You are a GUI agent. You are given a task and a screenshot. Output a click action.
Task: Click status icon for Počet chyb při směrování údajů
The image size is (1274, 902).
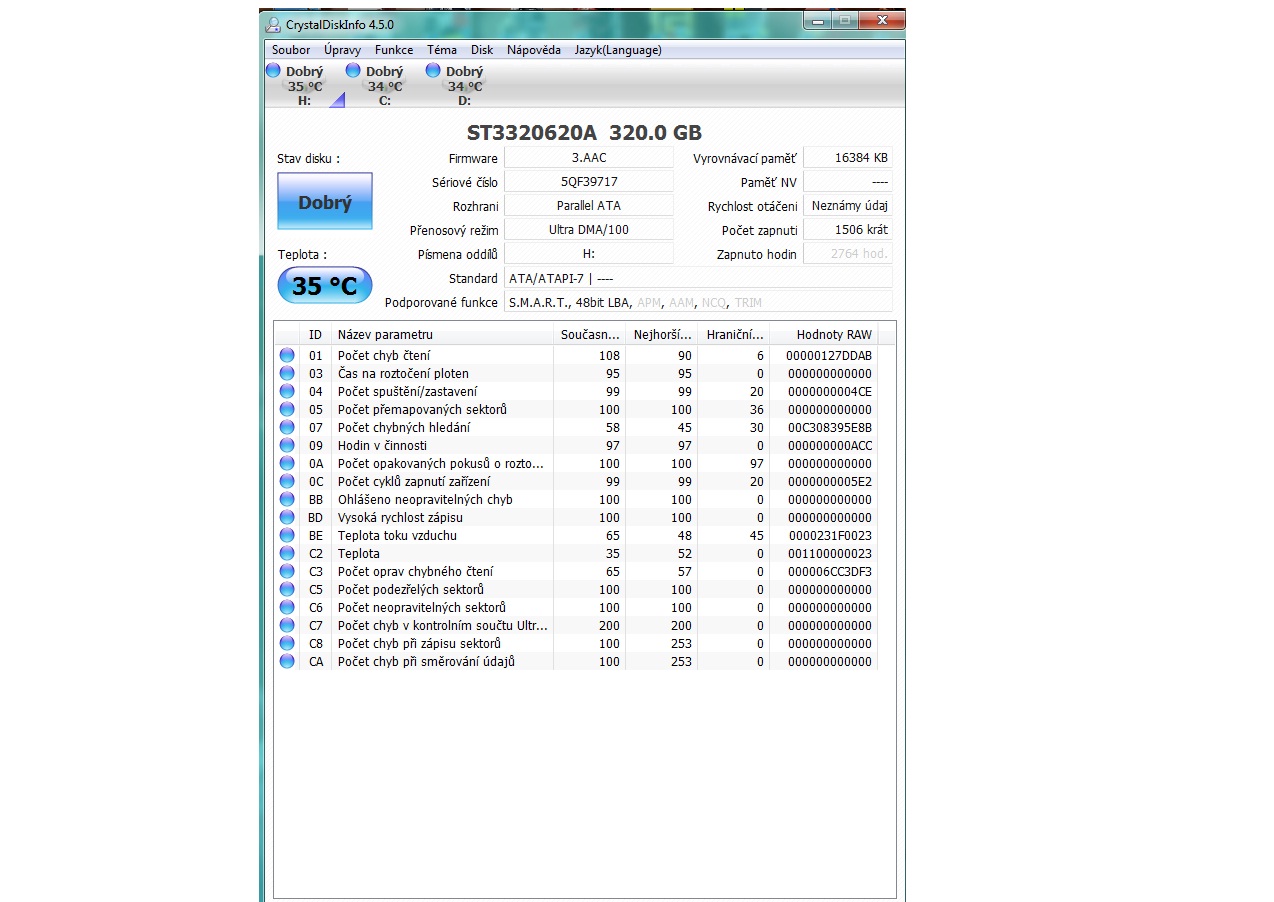pyautogui.click(x=287, y=661)
